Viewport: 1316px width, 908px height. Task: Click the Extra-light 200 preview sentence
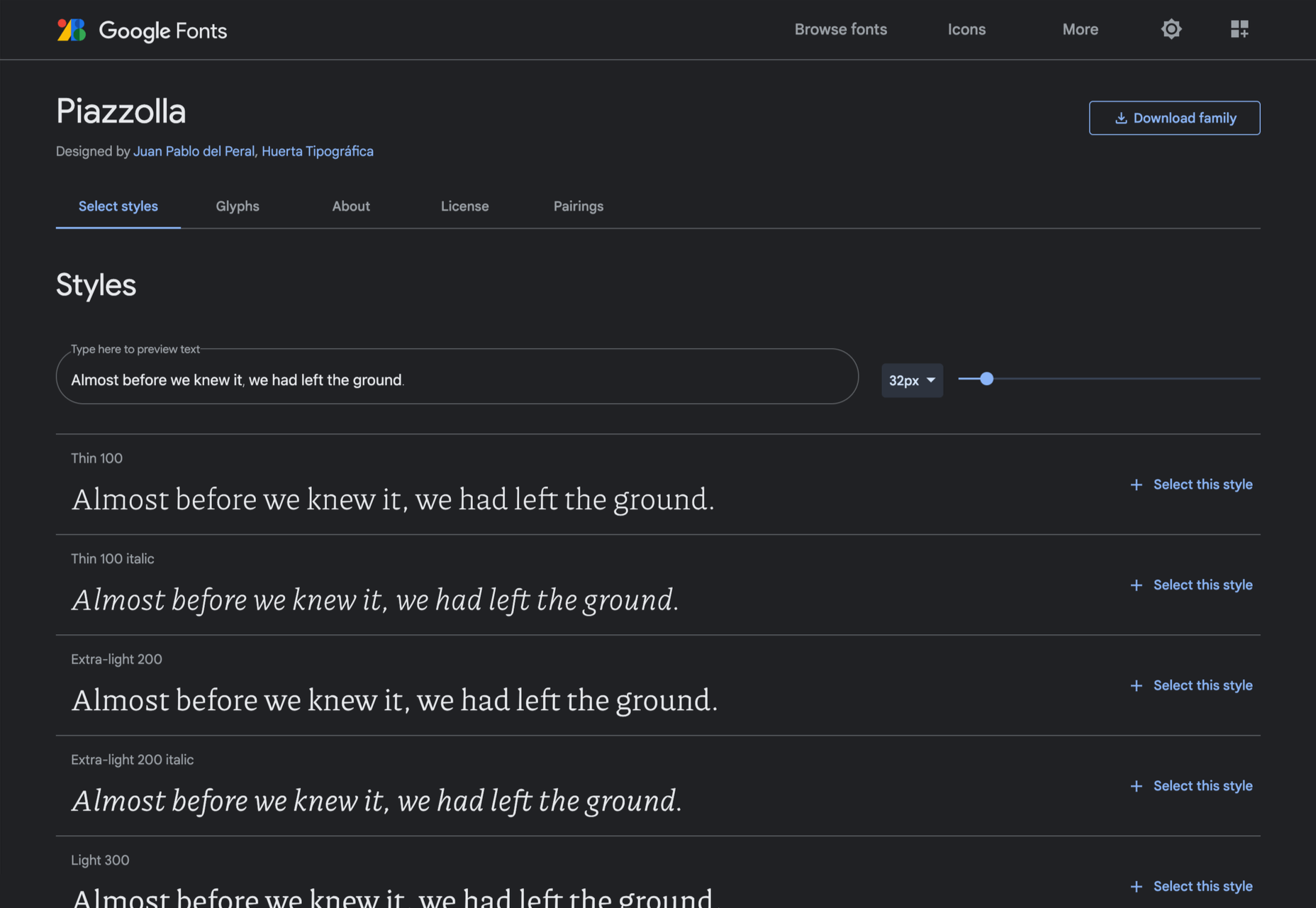point(394,701)
